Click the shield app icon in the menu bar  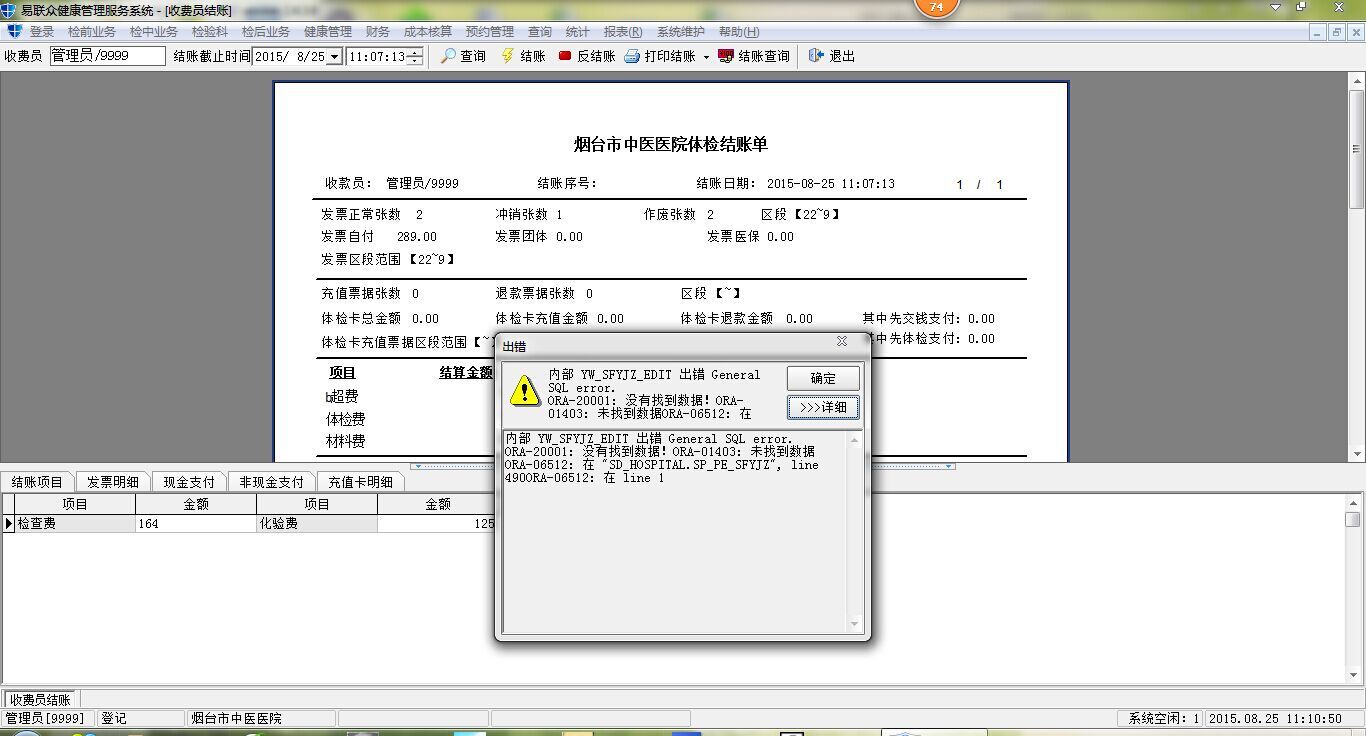pos(13,32)
